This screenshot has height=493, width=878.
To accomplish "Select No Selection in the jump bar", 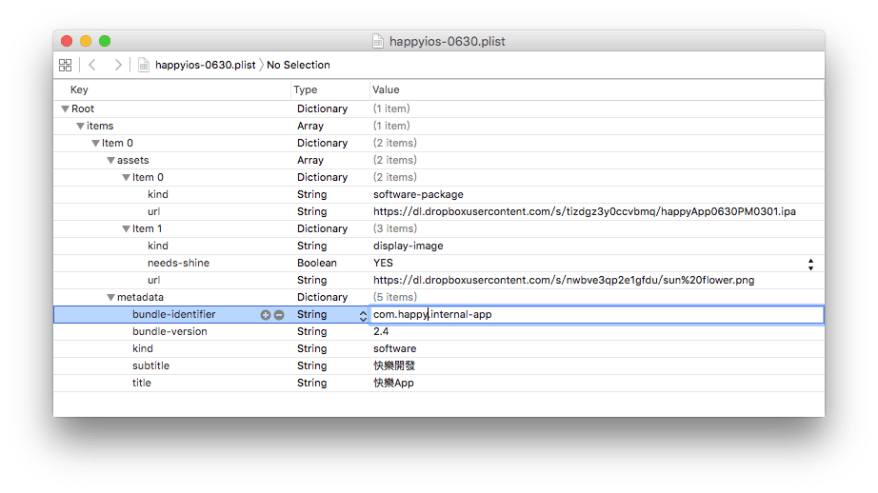I will coord(298,65).
